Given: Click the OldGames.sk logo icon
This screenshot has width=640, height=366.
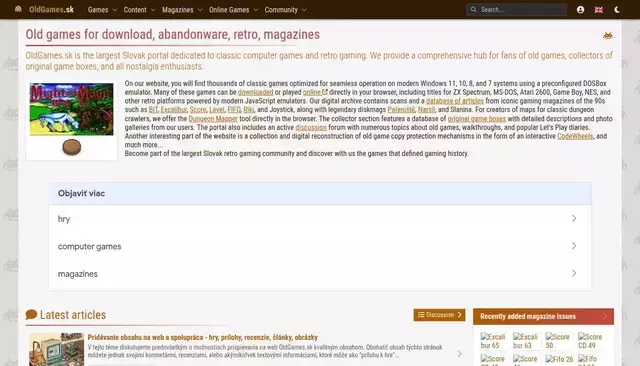Looking at the screenshot, I should (x=18, y=9).
